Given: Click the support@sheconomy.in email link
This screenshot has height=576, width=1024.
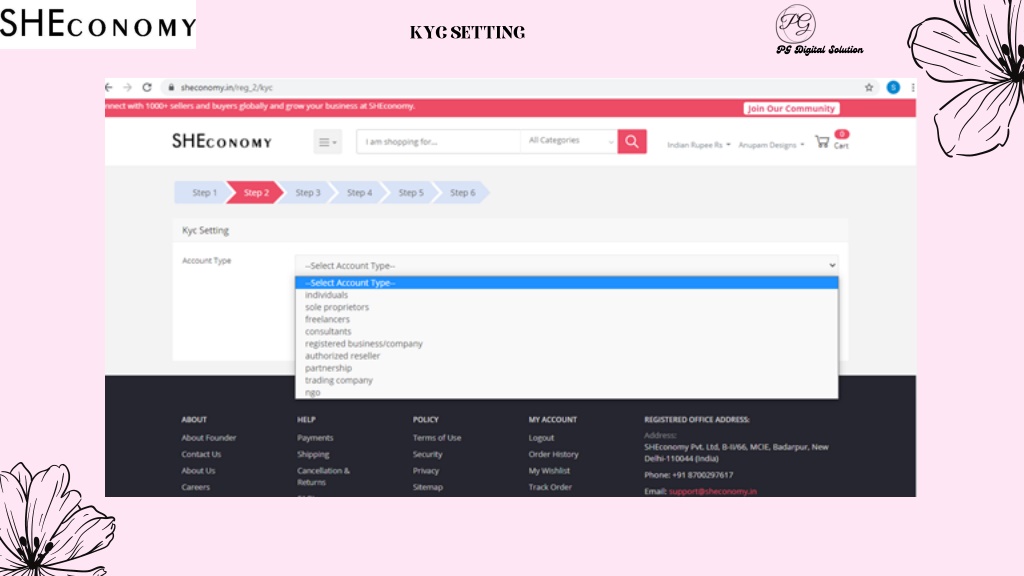Looking at the screenshot, I should point(712,492).
